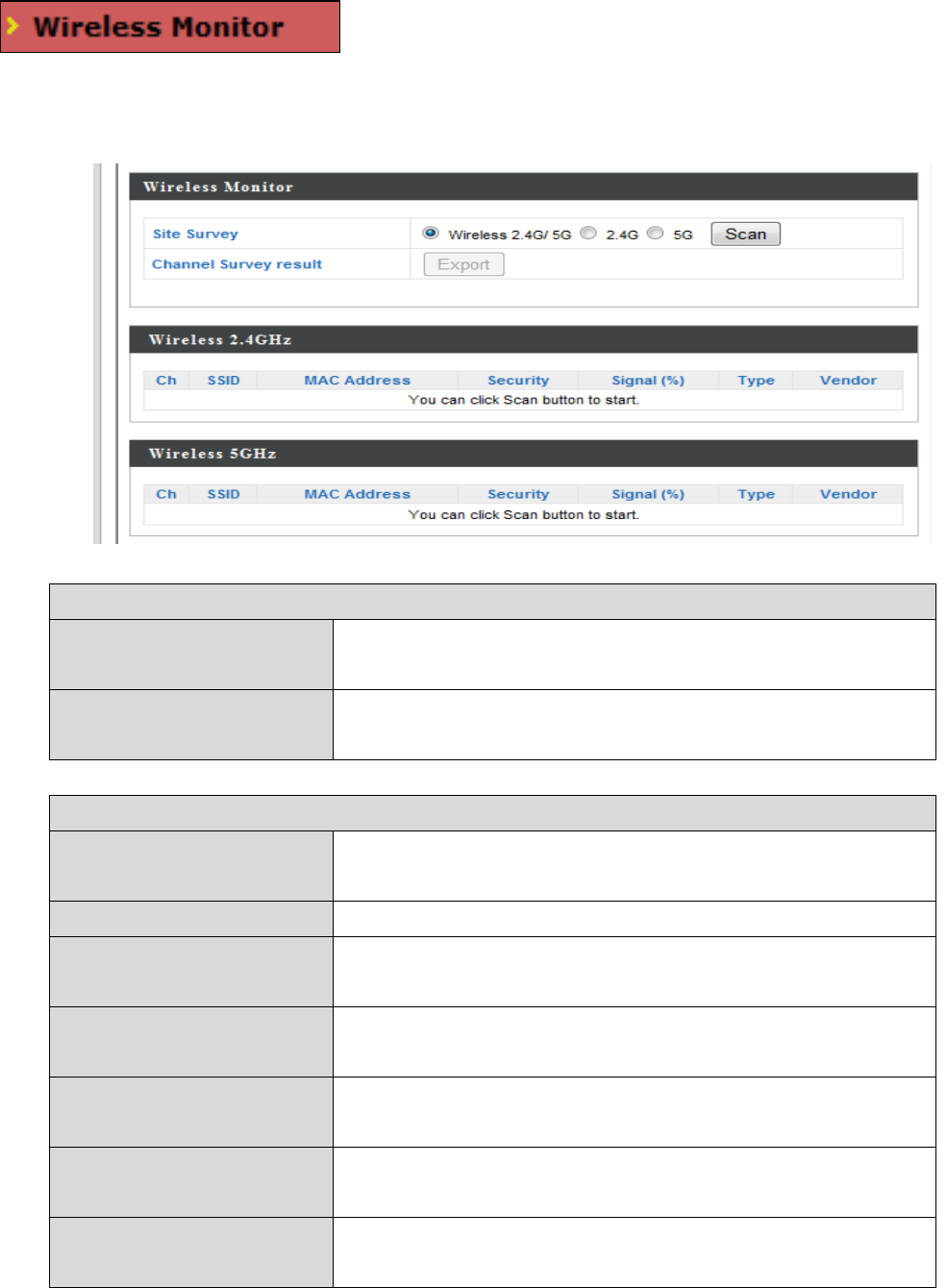Click the Scan button
This screenshot has width=947, height=1288.
pyautogui.click(x=745, y=234)
